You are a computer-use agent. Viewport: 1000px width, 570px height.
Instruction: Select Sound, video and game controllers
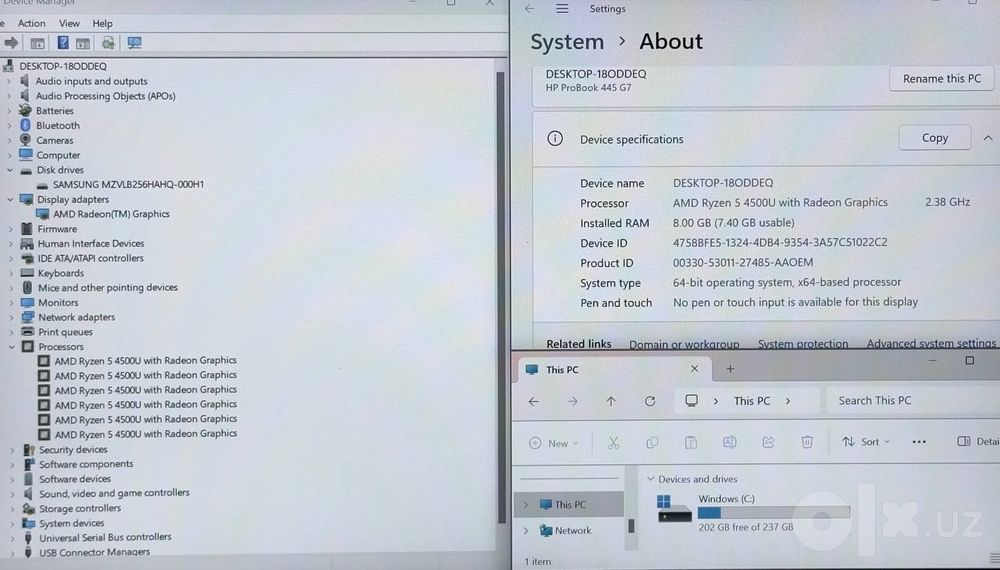click(114, 493)
